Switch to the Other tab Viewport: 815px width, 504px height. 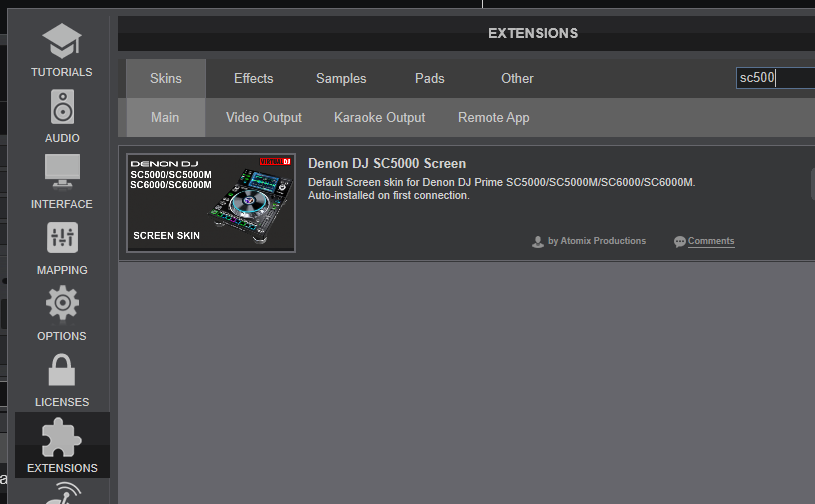pos(517,78)
